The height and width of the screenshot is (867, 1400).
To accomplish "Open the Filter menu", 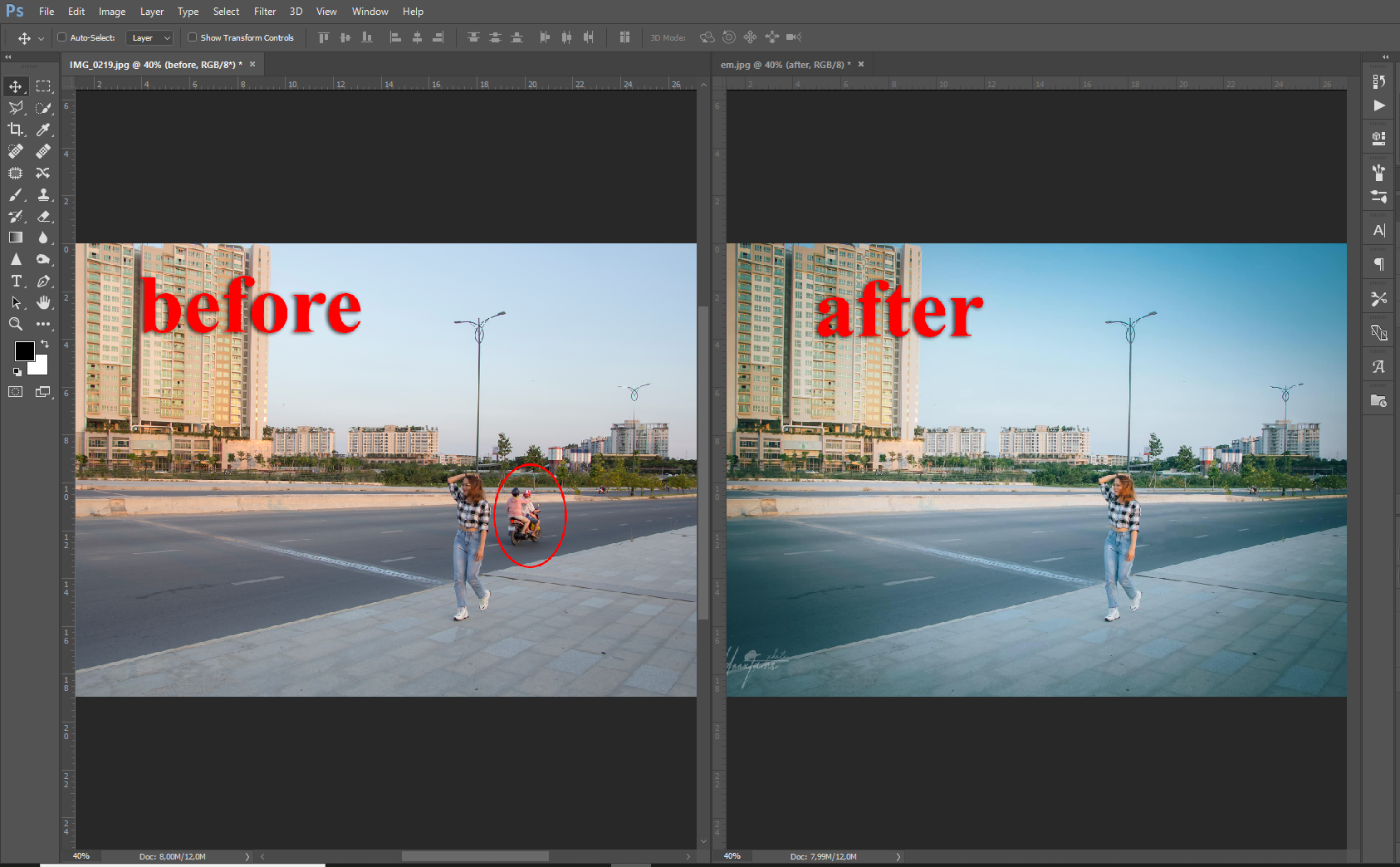I will coord(264,11).
